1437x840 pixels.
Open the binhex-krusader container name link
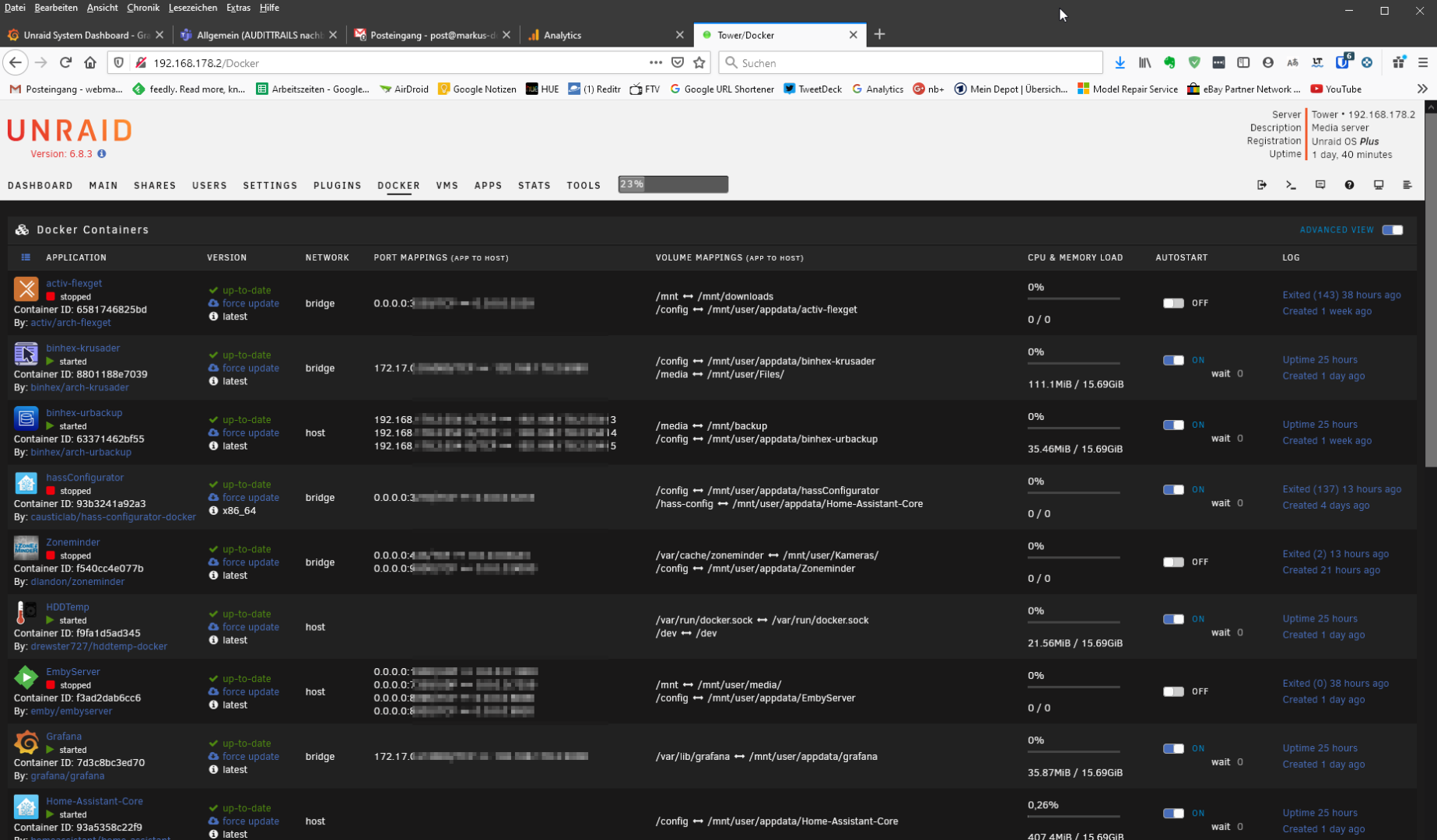82,348
